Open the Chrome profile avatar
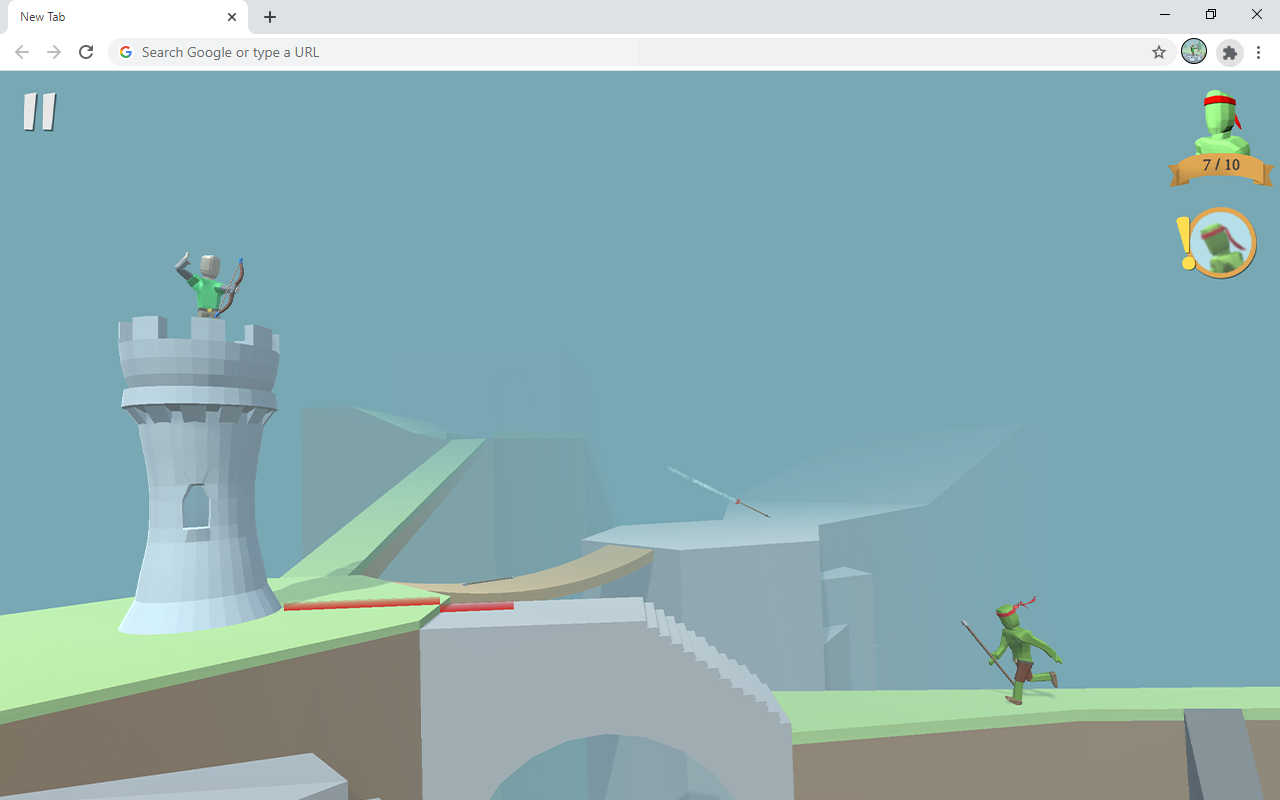Image resolution: width=1280 pixels, height=800 pixels. coord(1194,52)
